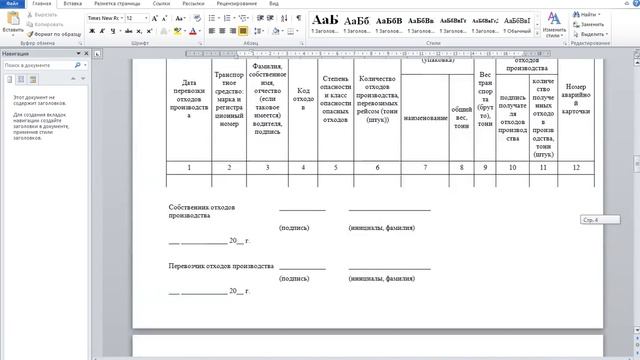Switch to the View (Вид) tab
The height and width of the screenshot is (360, 640).
point(274,4)
